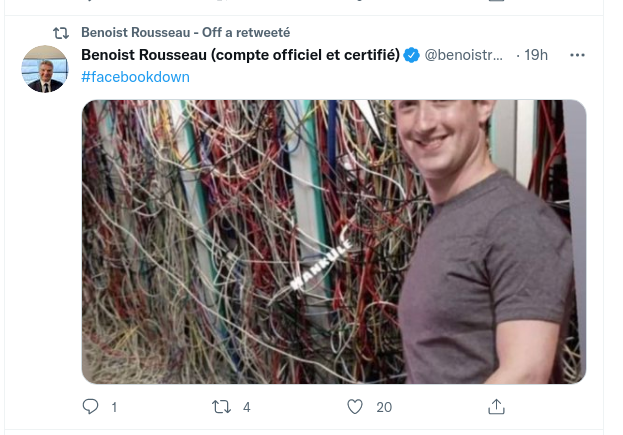The image size is (623, 435).
Task: Like the tweet with heart icon
Action: (x=354, y=407)
